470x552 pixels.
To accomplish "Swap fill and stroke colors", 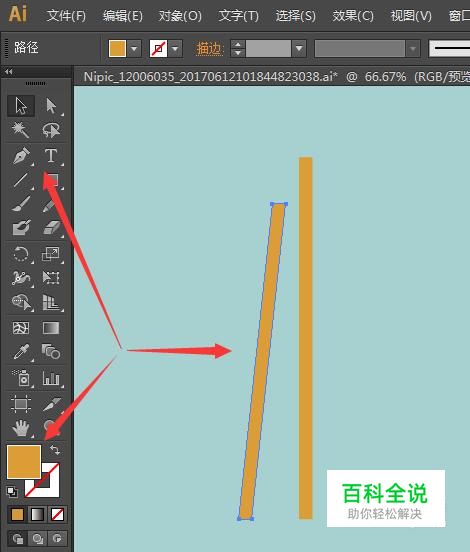I will (x=55, y=450).
